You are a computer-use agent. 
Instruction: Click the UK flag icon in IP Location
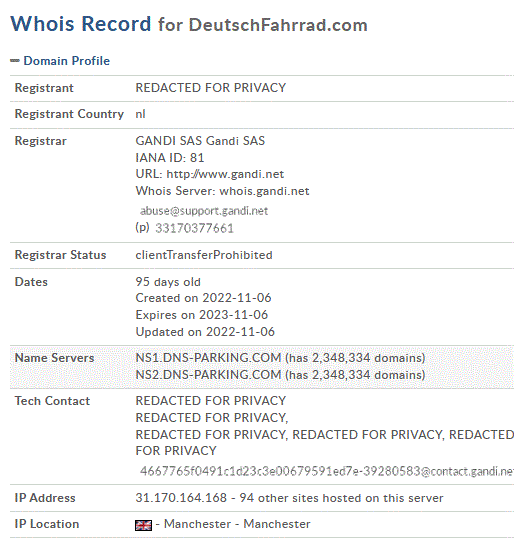point(143,525)
